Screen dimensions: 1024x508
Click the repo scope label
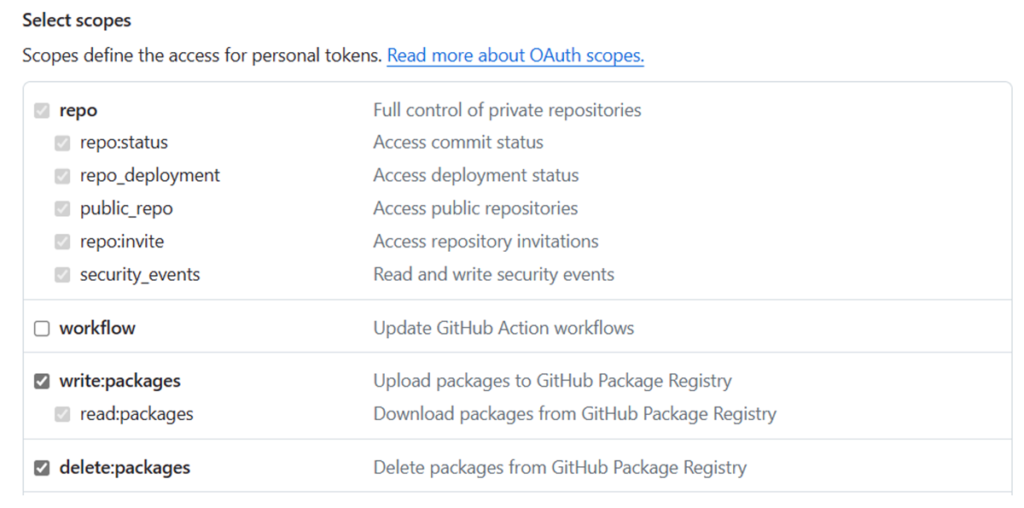tap(78, 110)
